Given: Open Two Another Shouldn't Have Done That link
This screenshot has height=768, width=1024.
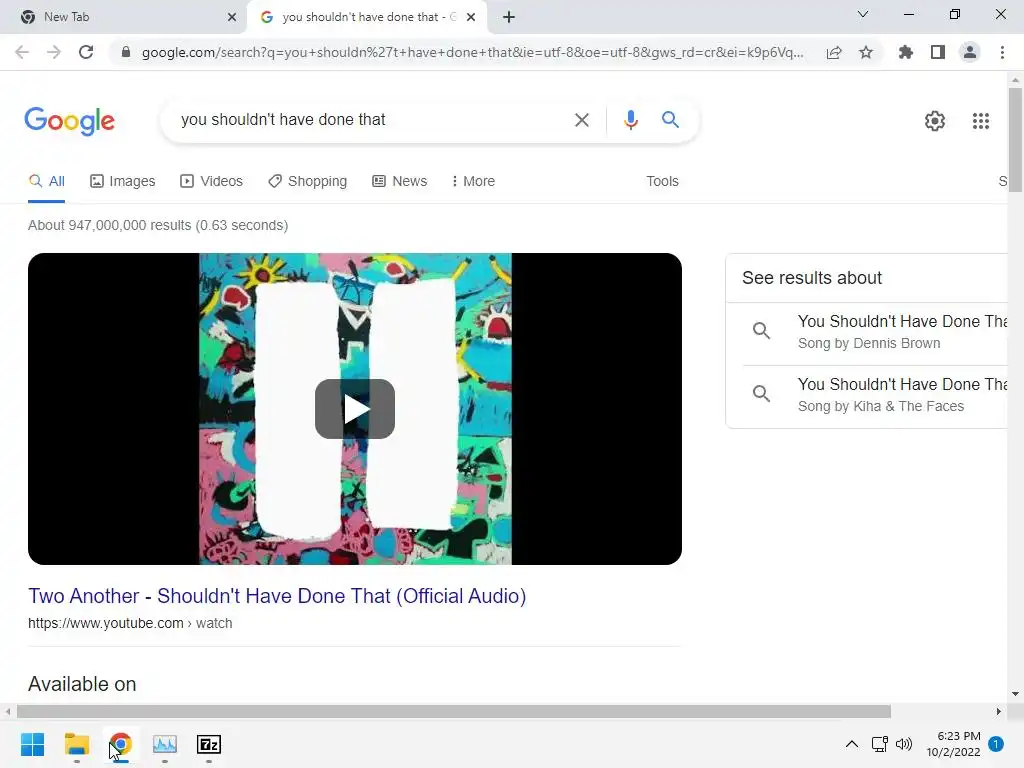Looking at the screenshot, I should 277,596.
